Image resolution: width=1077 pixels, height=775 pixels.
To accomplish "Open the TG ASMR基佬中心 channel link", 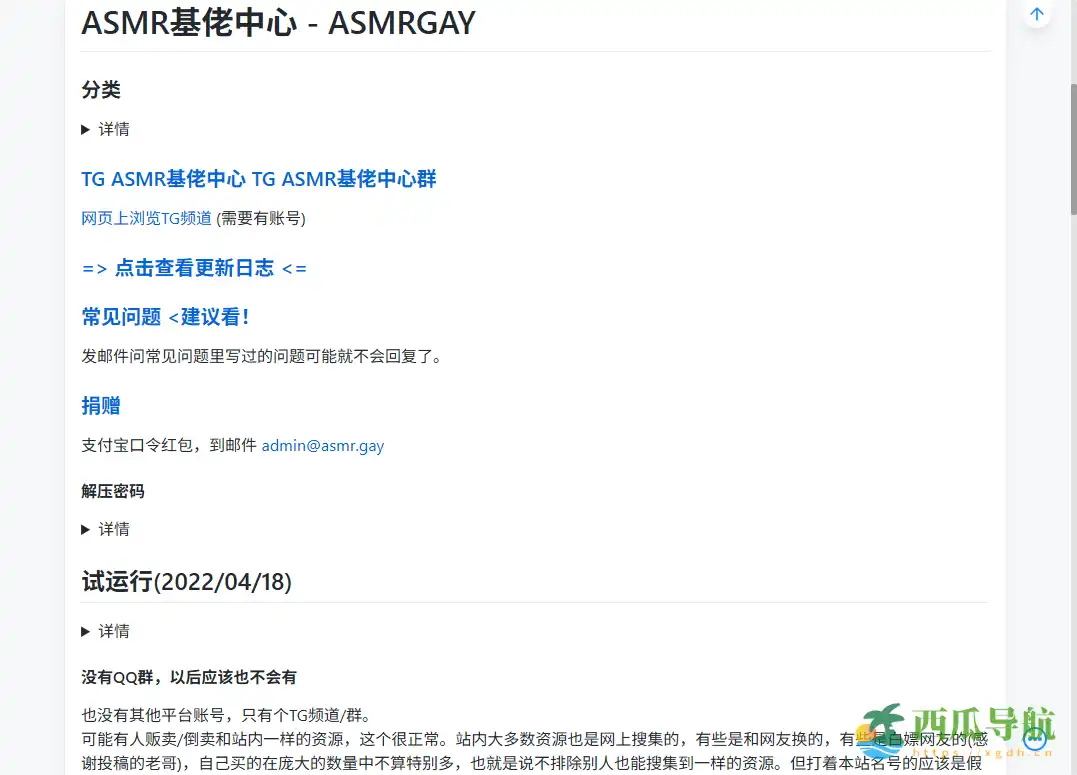I will (164, 179).
